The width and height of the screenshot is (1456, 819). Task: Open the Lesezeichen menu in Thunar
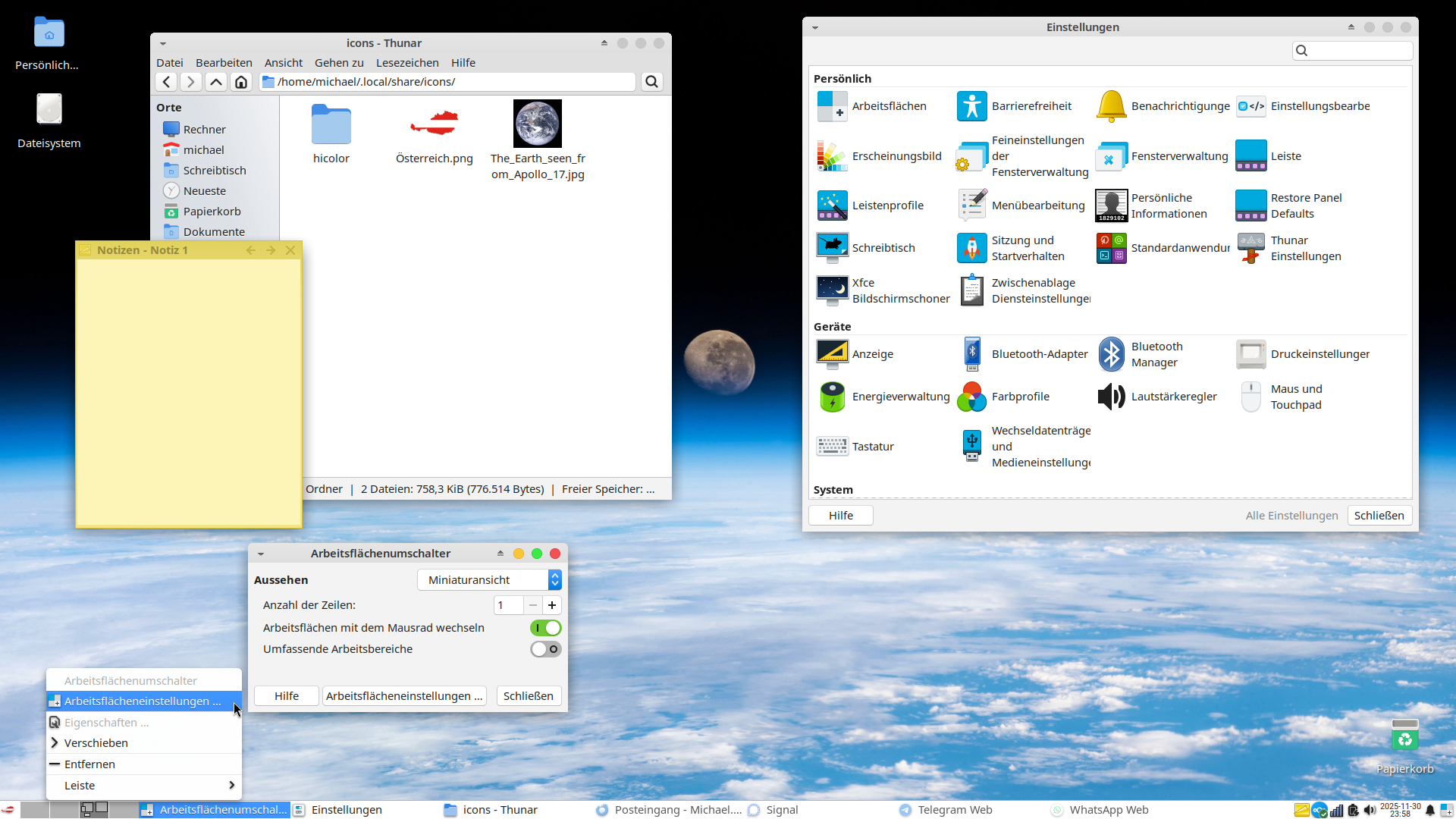[407, 63]
